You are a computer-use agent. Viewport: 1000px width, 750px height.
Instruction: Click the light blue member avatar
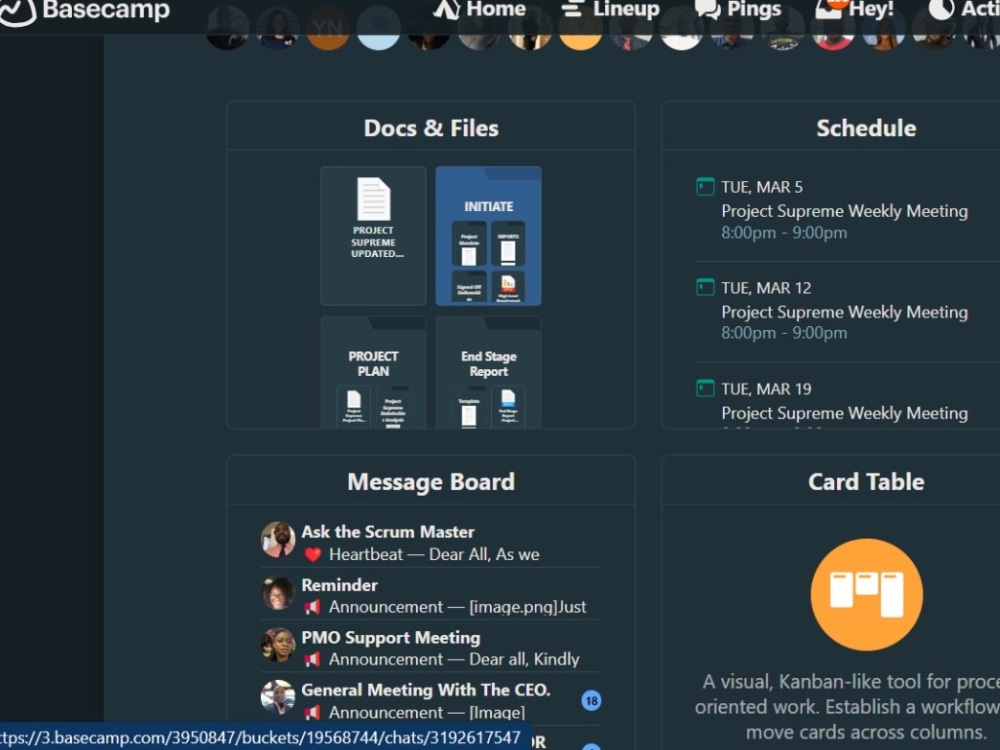pos(378,28)
